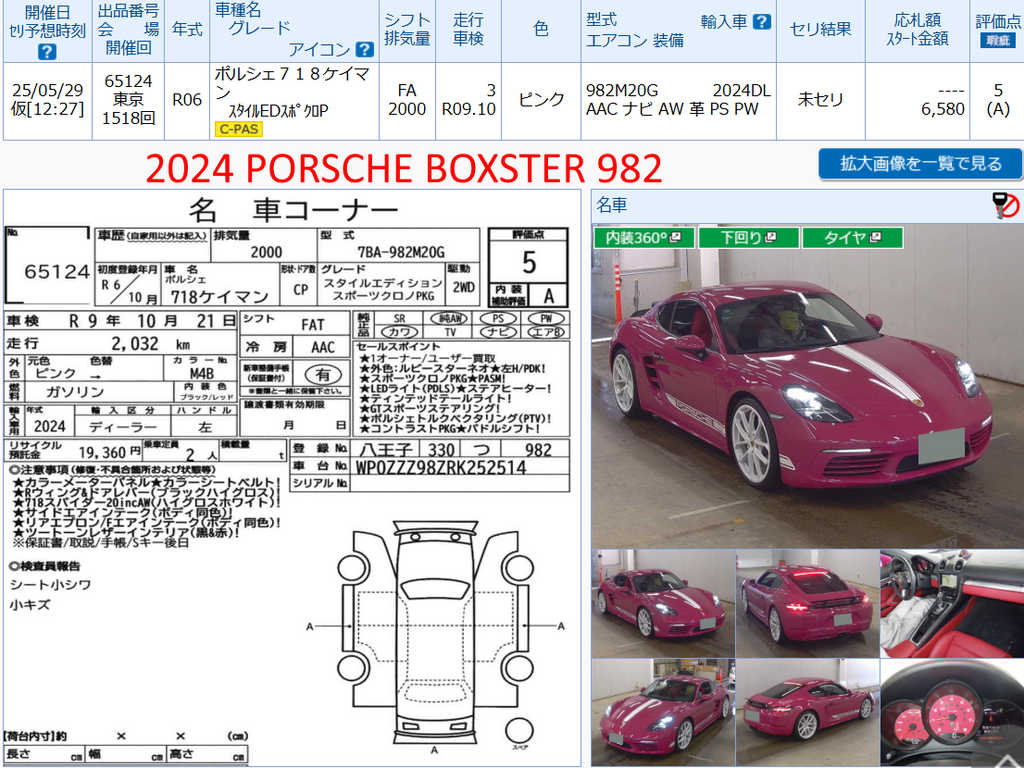This screenshot has width=1024, height=768.
Task: Click the 名車 panel title
Action: [x=612, y=205]
